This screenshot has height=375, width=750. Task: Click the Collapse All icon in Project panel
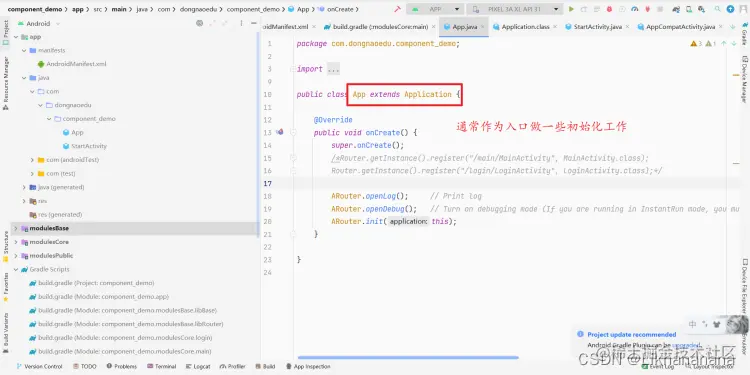pos(225,23)
